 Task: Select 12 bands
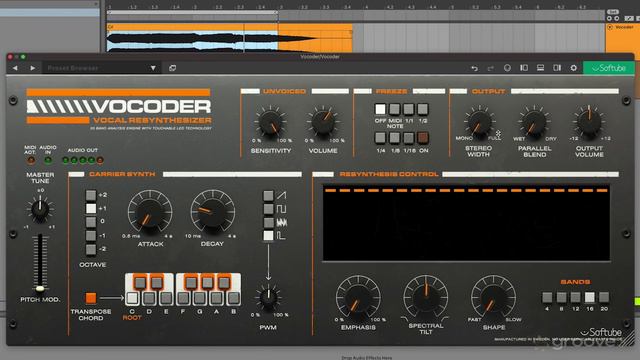(576, 297)
